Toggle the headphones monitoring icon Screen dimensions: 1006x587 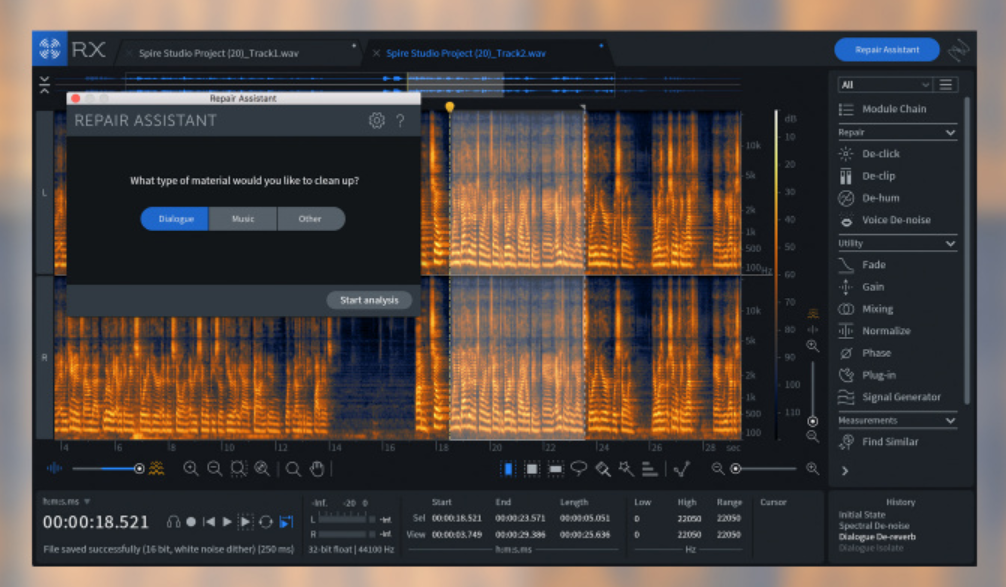click(x=173, y=522)
